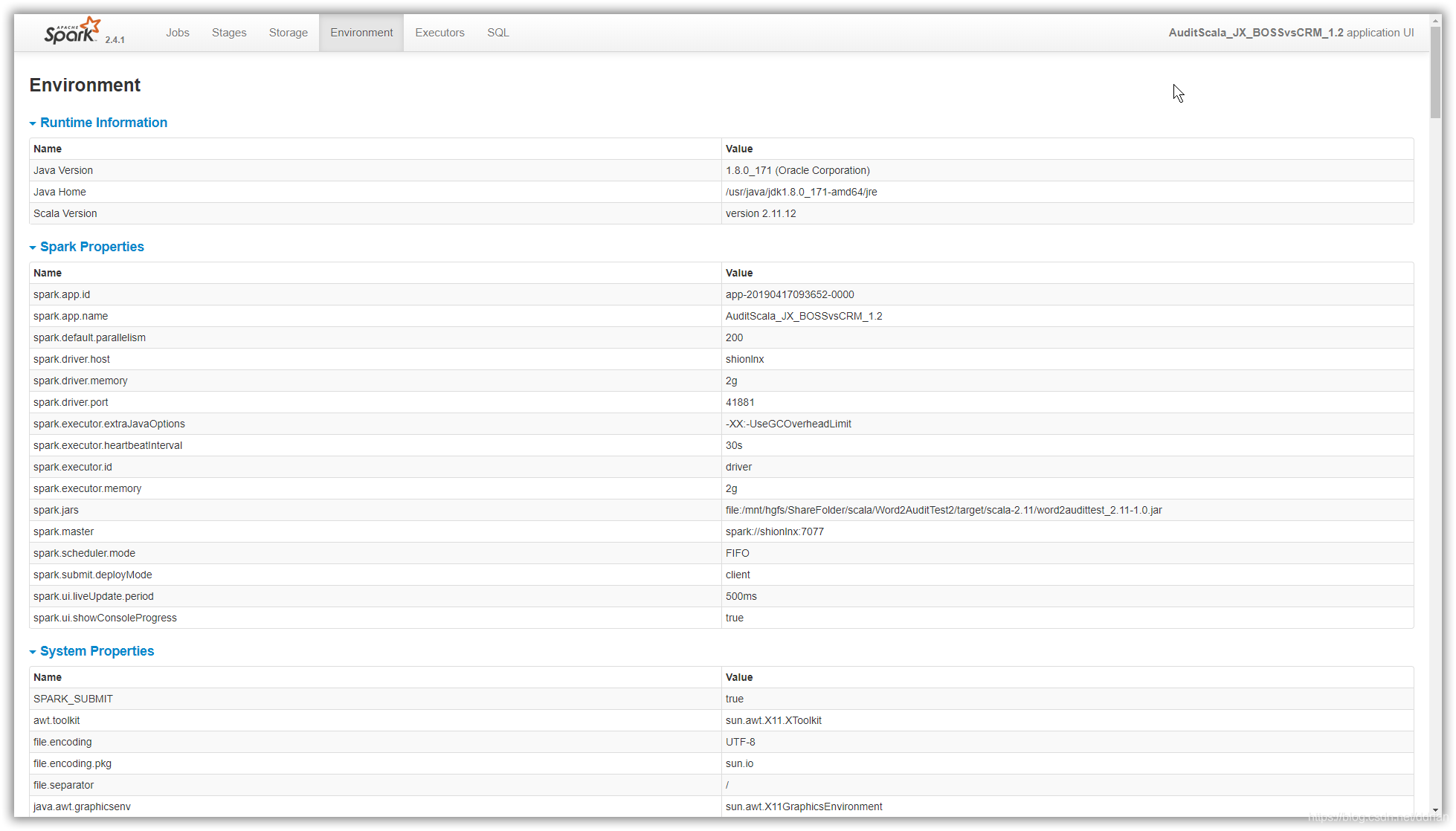The image size is (1456, 831).
Task: Click spark.executor.heartbeatInterval property
Action: pos(108,445)
